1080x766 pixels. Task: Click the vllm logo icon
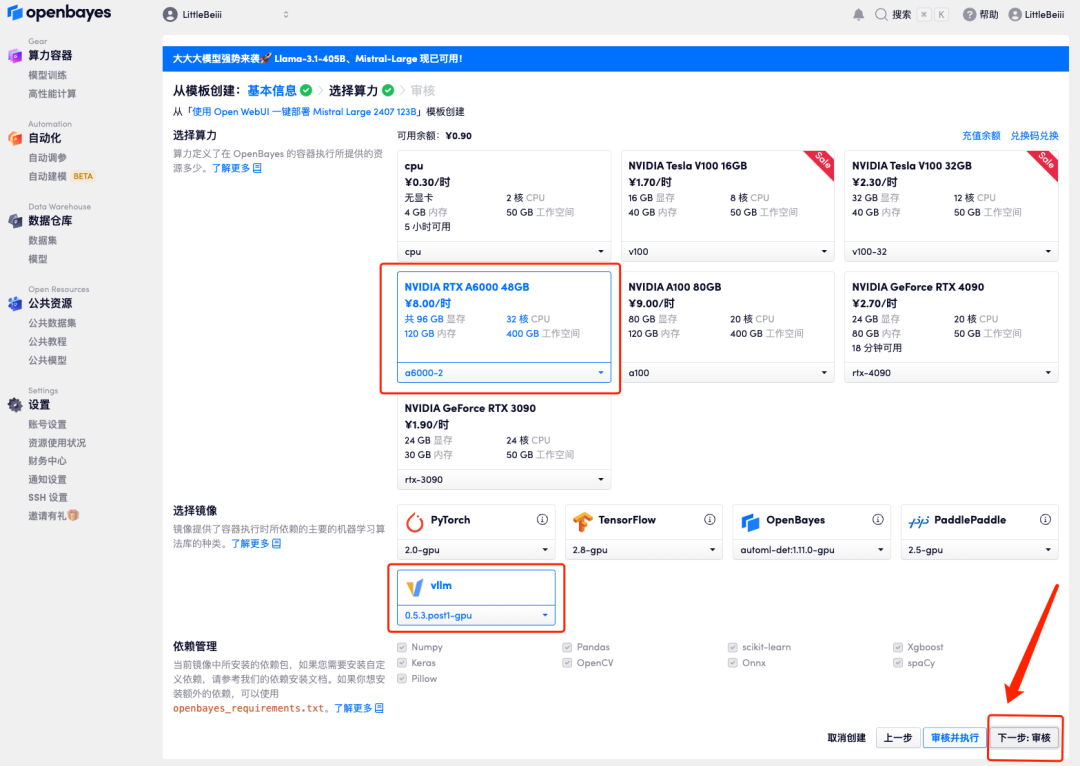(x=415, y=588)
